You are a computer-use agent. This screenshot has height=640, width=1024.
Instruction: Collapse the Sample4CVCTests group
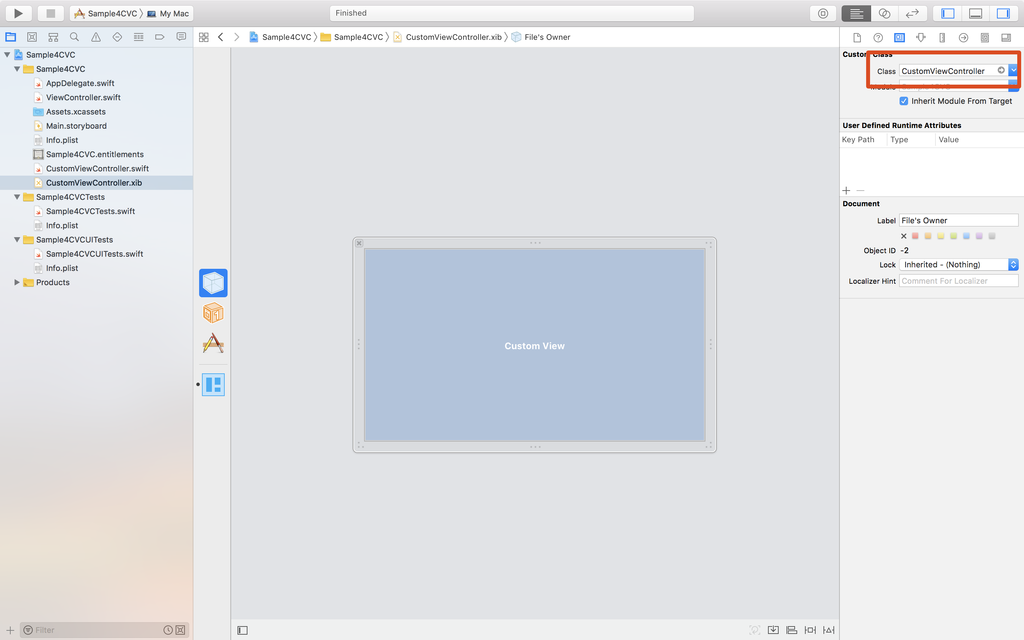click(17, 197)
